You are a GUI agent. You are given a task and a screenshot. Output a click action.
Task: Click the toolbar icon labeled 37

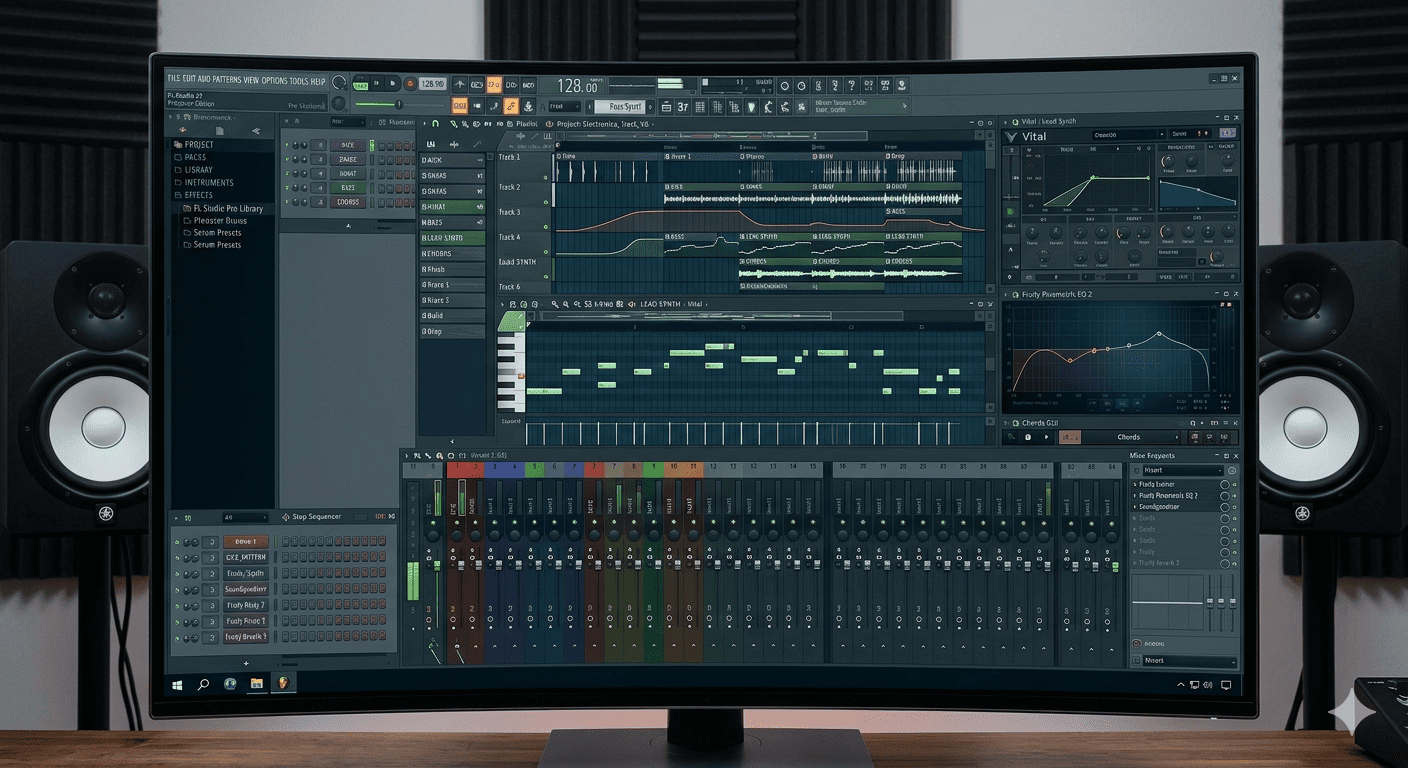pyautogui.click(x=682, y=106)
